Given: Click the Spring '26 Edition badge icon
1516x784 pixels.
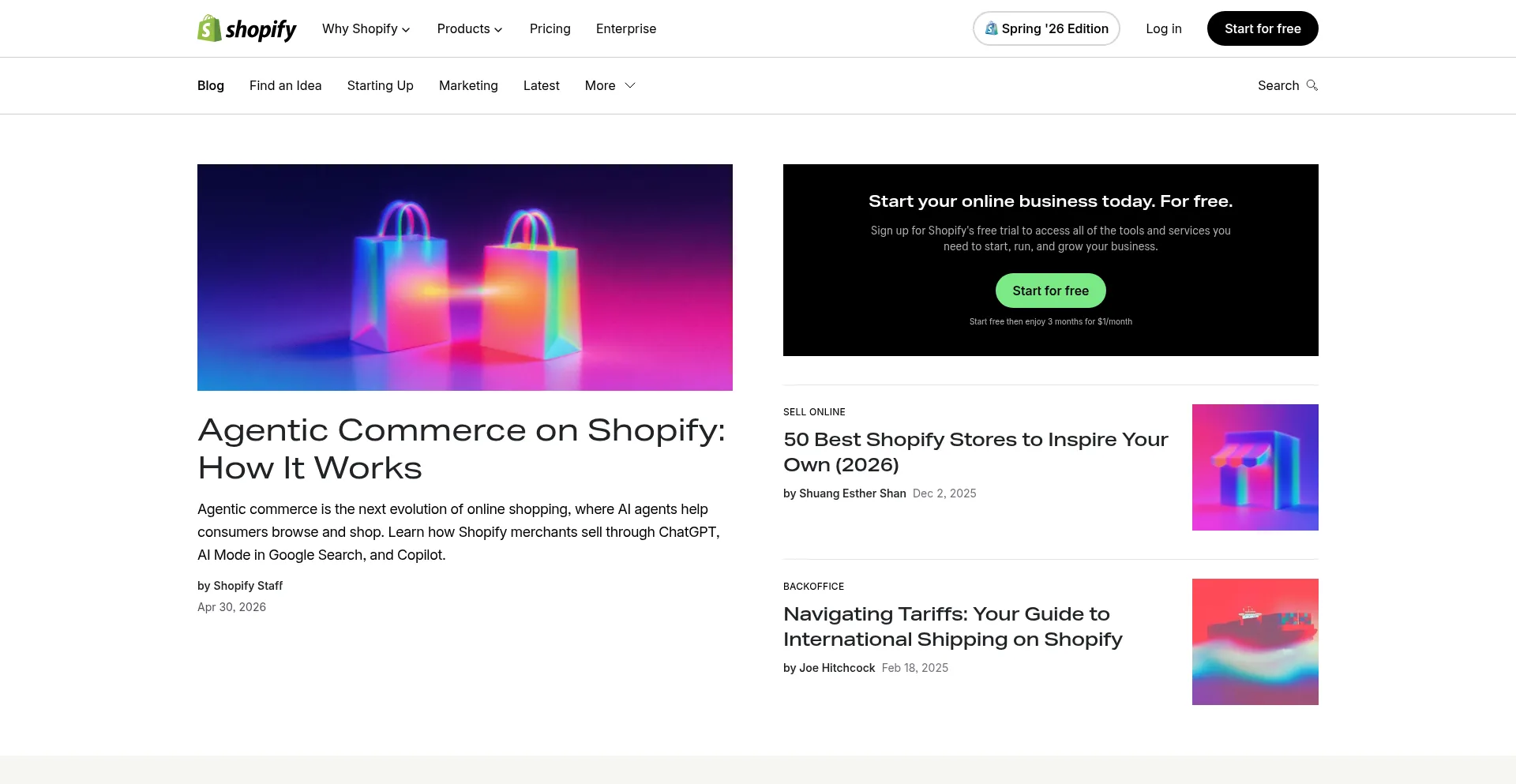Looking at the screenshot, I should 991,28.
